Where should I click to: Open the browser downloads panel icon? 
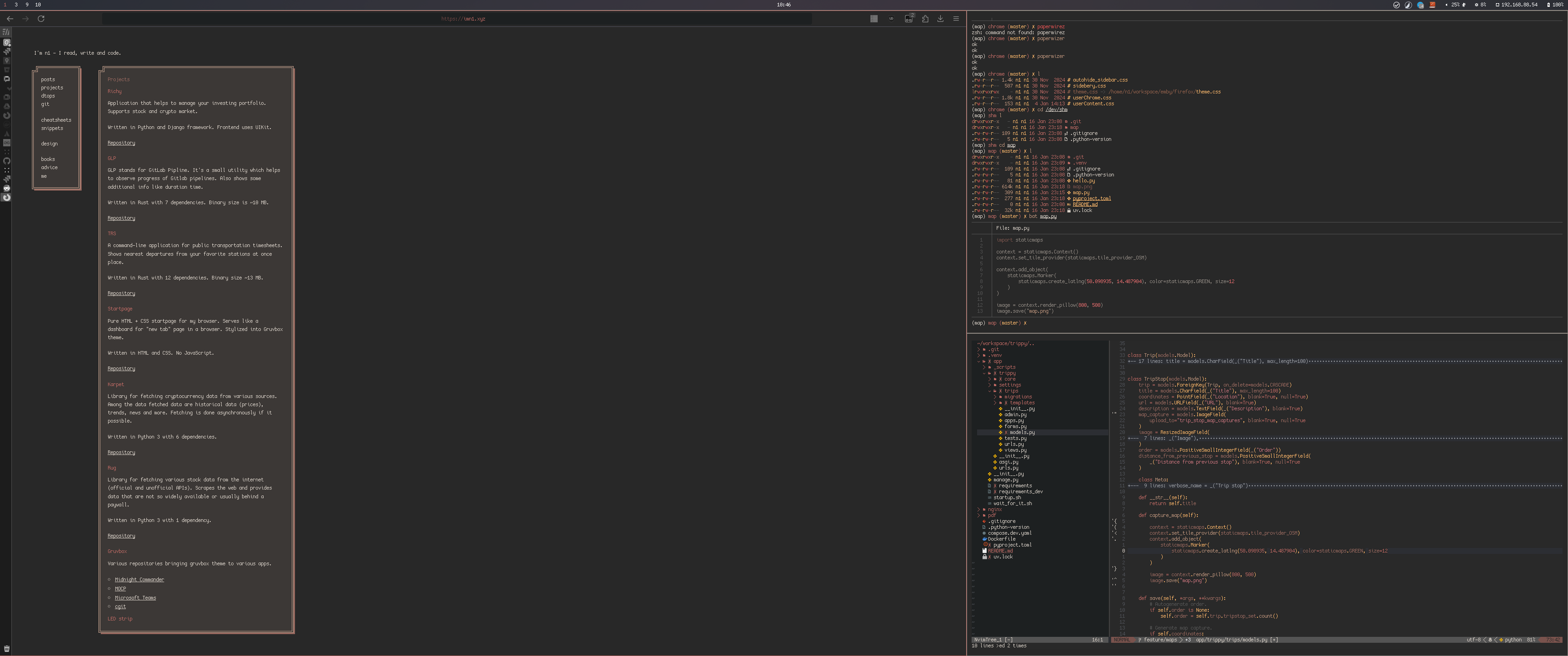941,19
